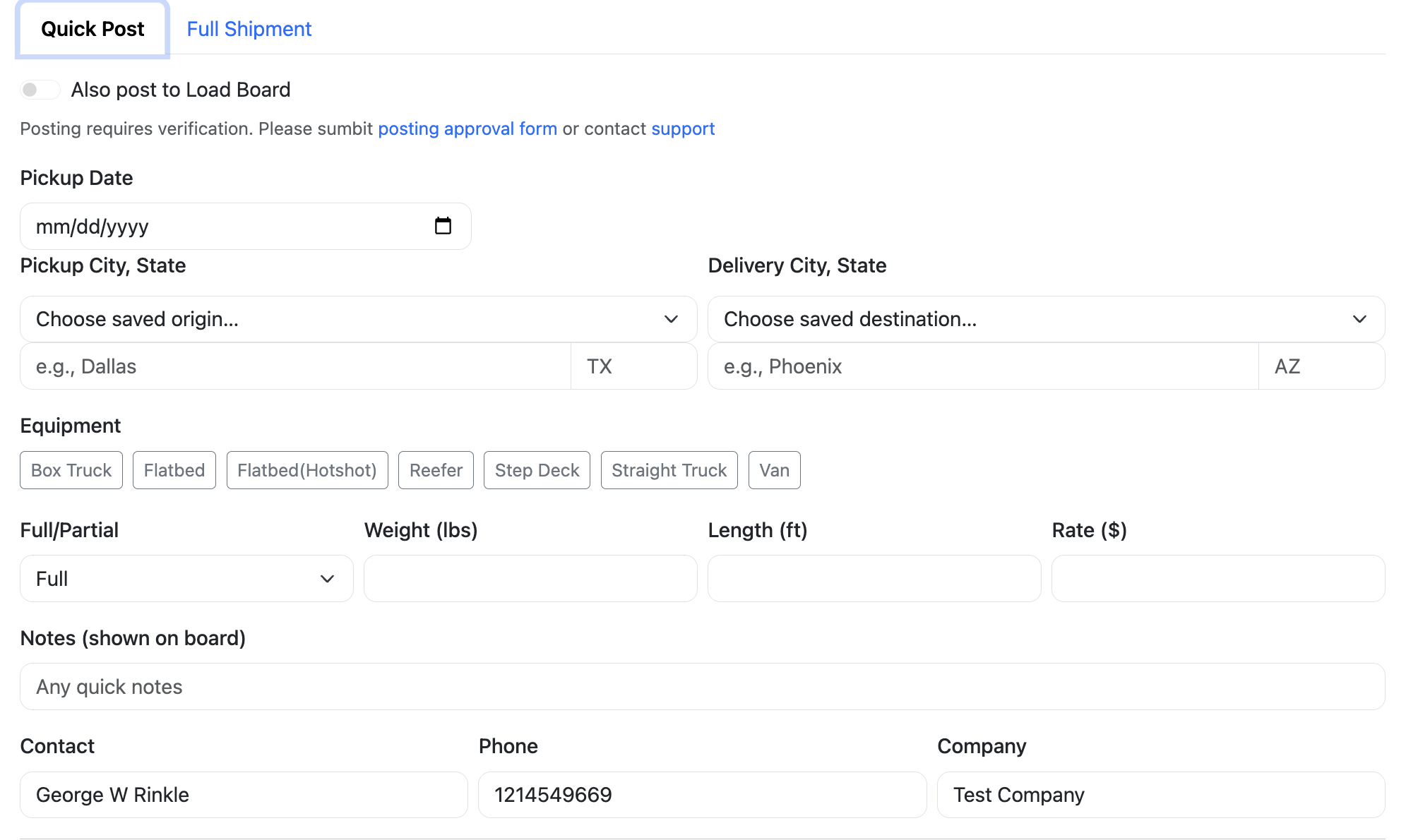Select the Reefer equipment chip
1418x840 pixels.
435,469
